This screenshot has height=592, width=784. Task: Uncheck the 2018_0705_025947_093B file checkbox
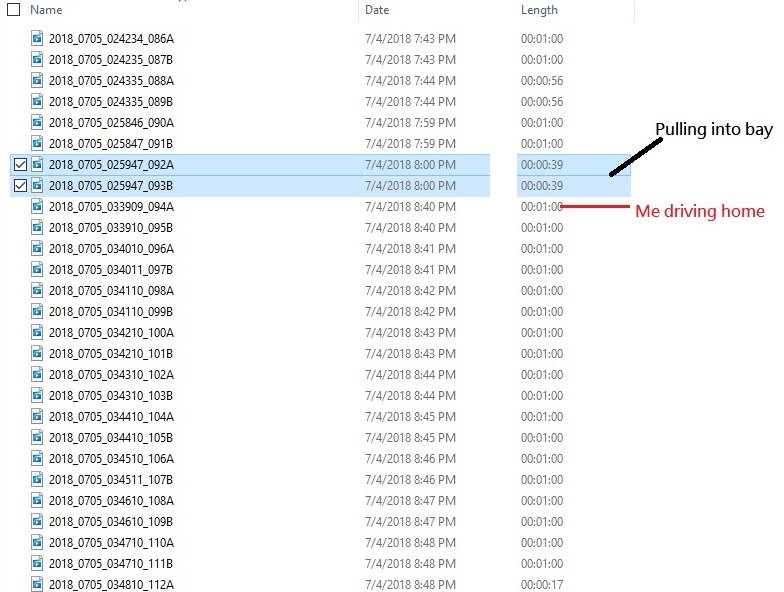tap(20, 186)
